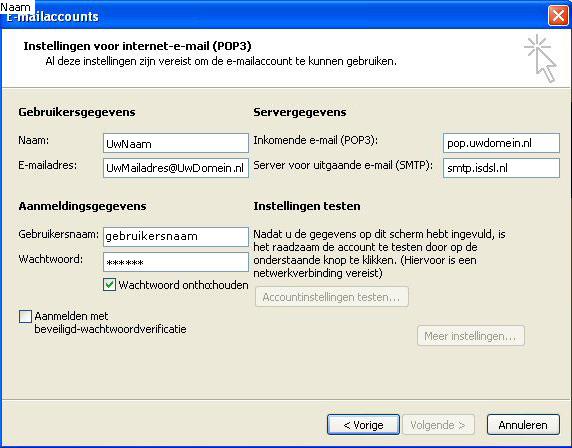Cancel the wizard with Annuleren
Screen dimensions: 572x448
(523, 425)
